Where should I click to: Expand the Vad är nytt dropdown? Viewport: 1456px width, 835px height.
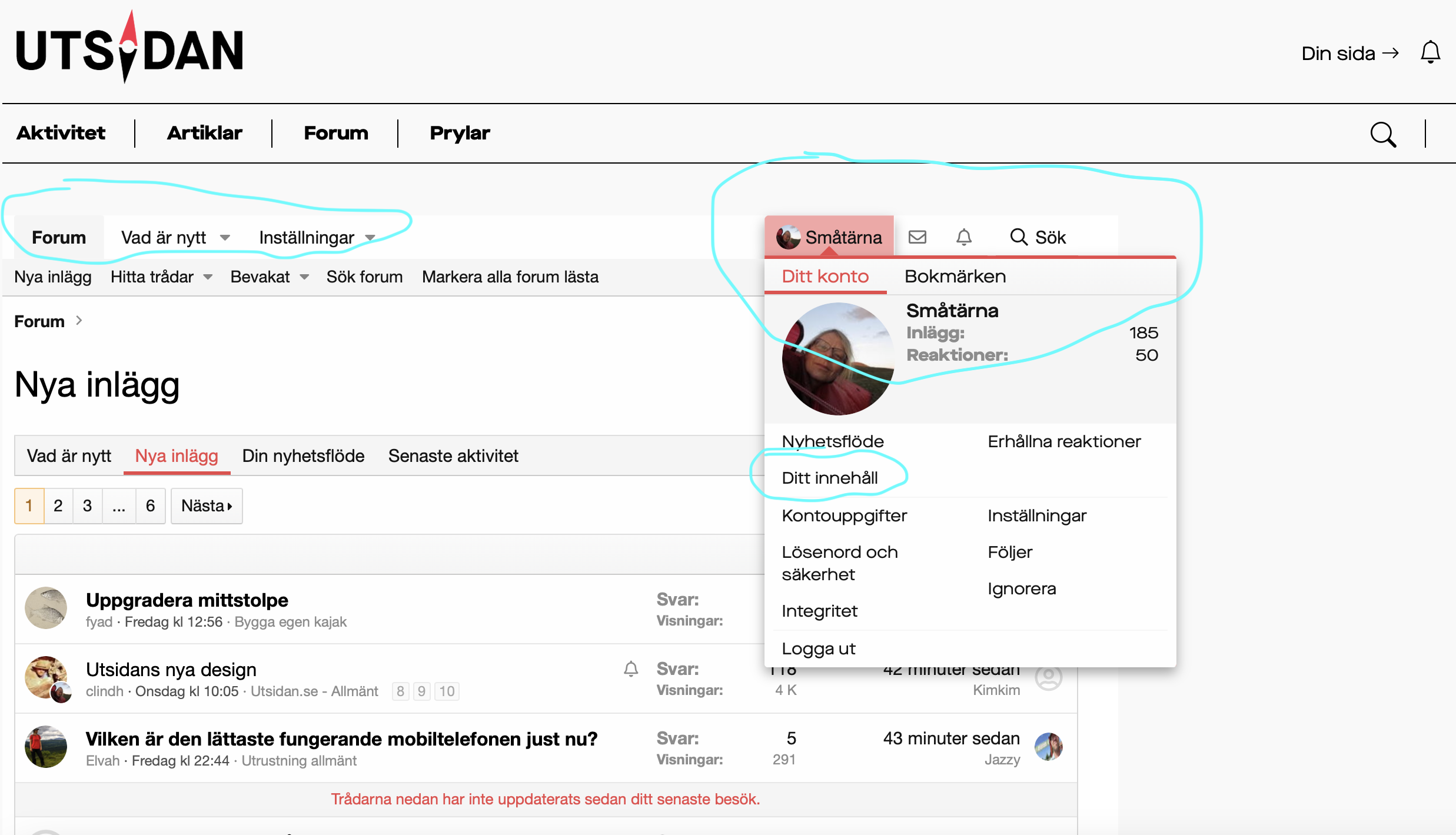pos(225,238)
